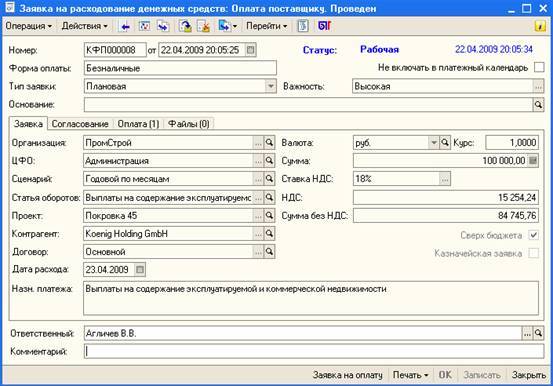This screenshot has height=386, width=553.
Task: Click the status value Рабочая
Action: click(x=379, y=49)
